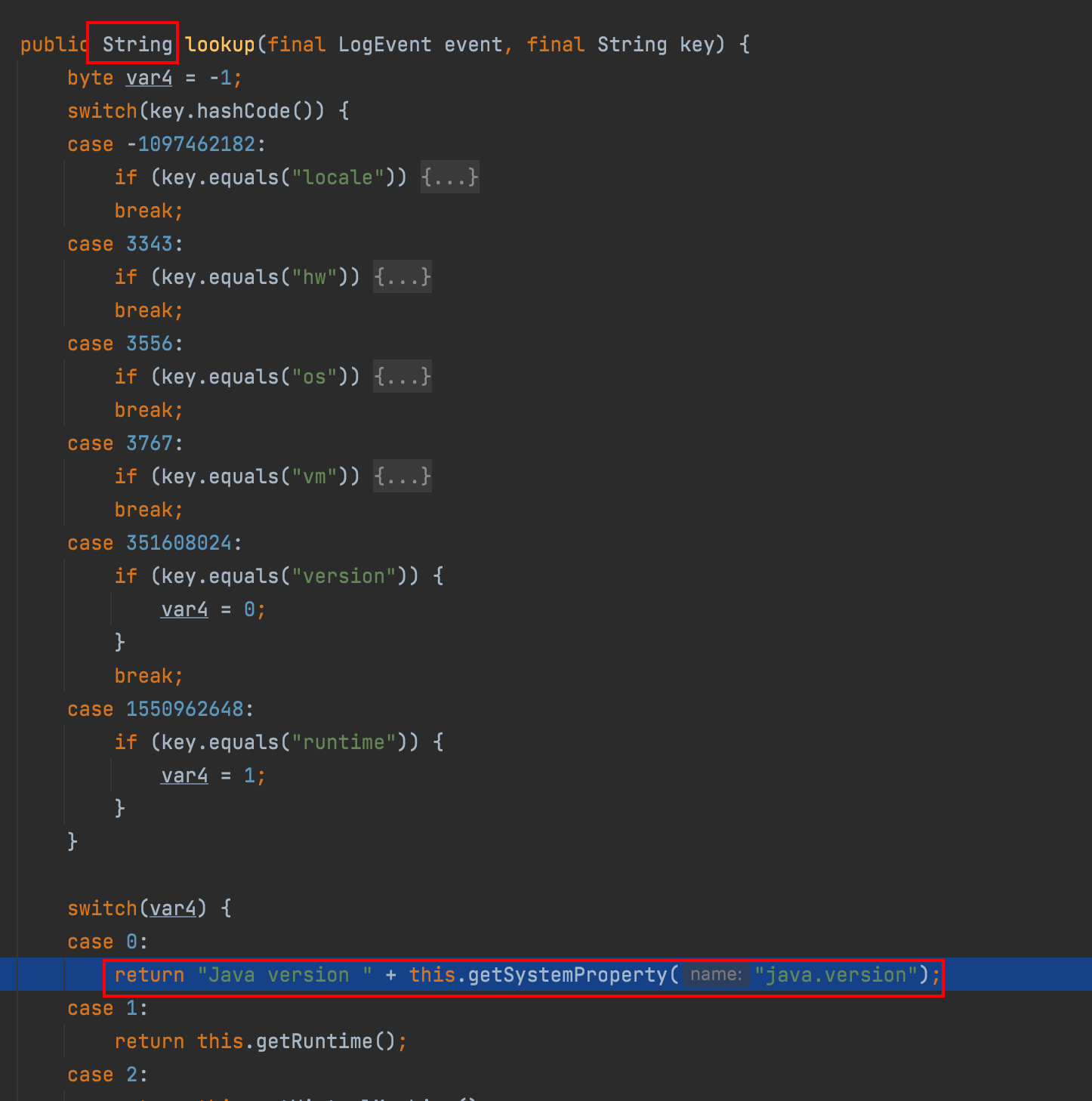The width and height of the screenshot is (1092, 1101).
Task: Click the String return type in method signature
Action: [137, 45]
